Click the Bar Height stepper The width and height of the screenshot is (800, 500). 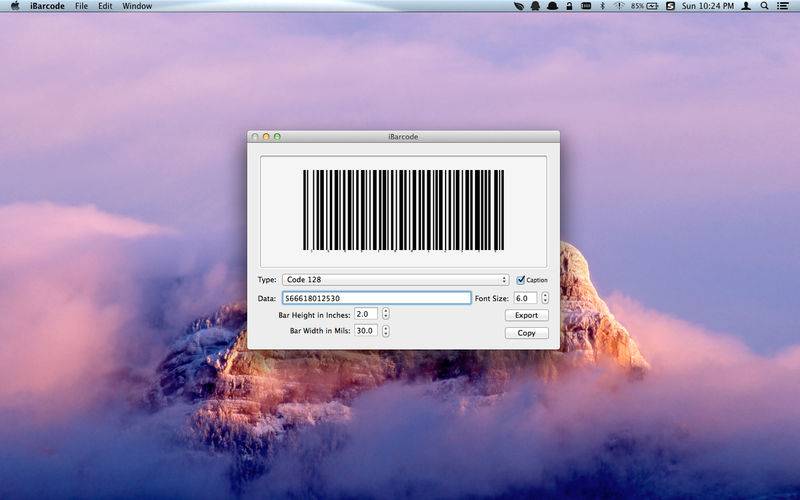tap(386, 314)
